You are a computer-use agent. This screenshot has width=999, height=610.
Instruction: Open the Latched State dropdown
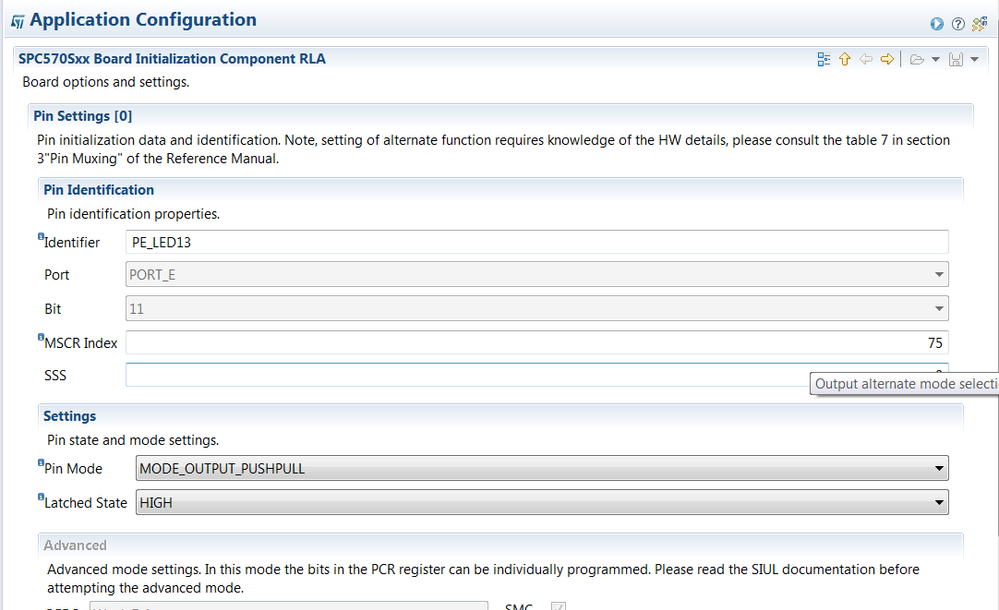click(x=541, y=503)
